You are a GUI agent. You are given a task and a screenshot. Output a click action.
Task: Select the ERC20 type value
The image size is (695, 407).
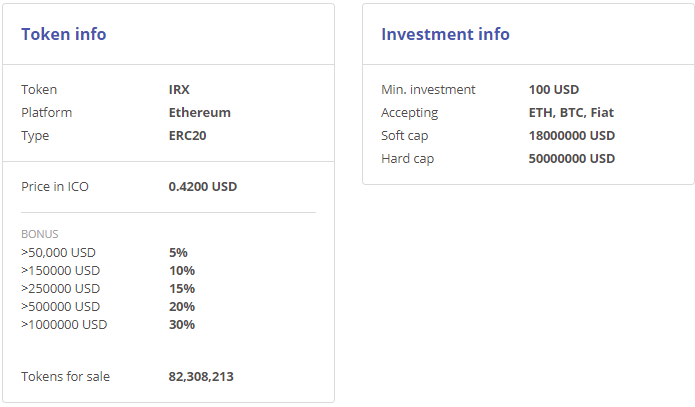point(188,136)
